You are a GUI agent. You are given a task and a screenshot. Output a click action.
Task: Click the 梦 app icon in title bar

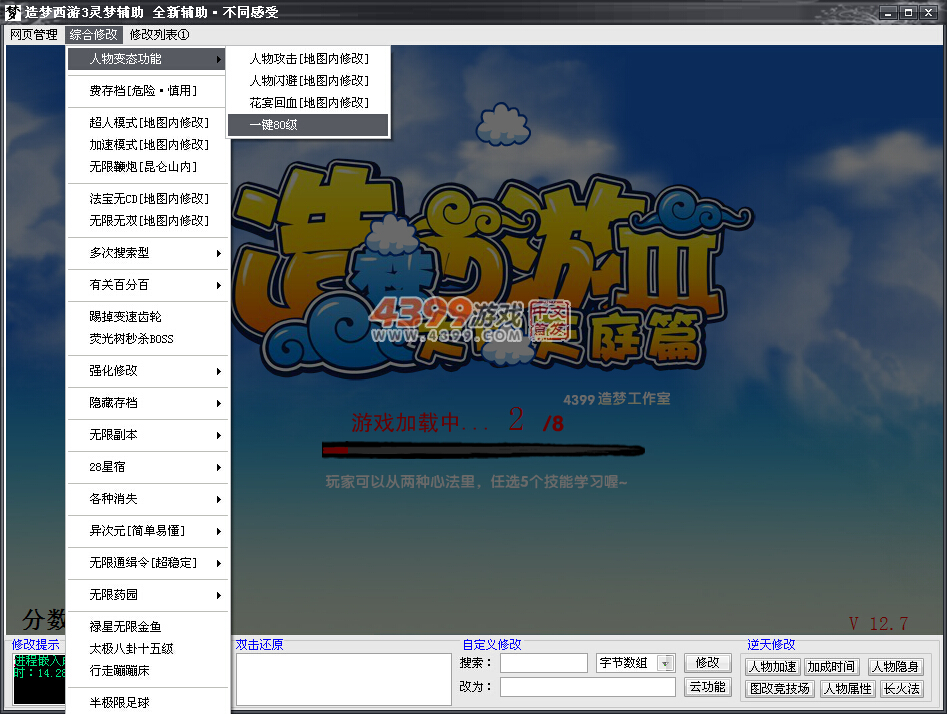pos(13,12)
